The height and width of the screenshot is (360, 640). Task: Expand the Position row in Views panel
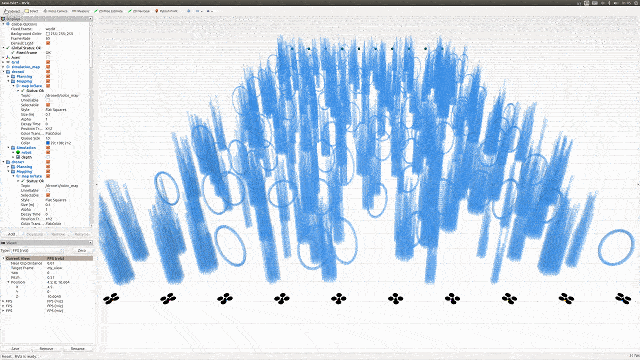(8, 282)
